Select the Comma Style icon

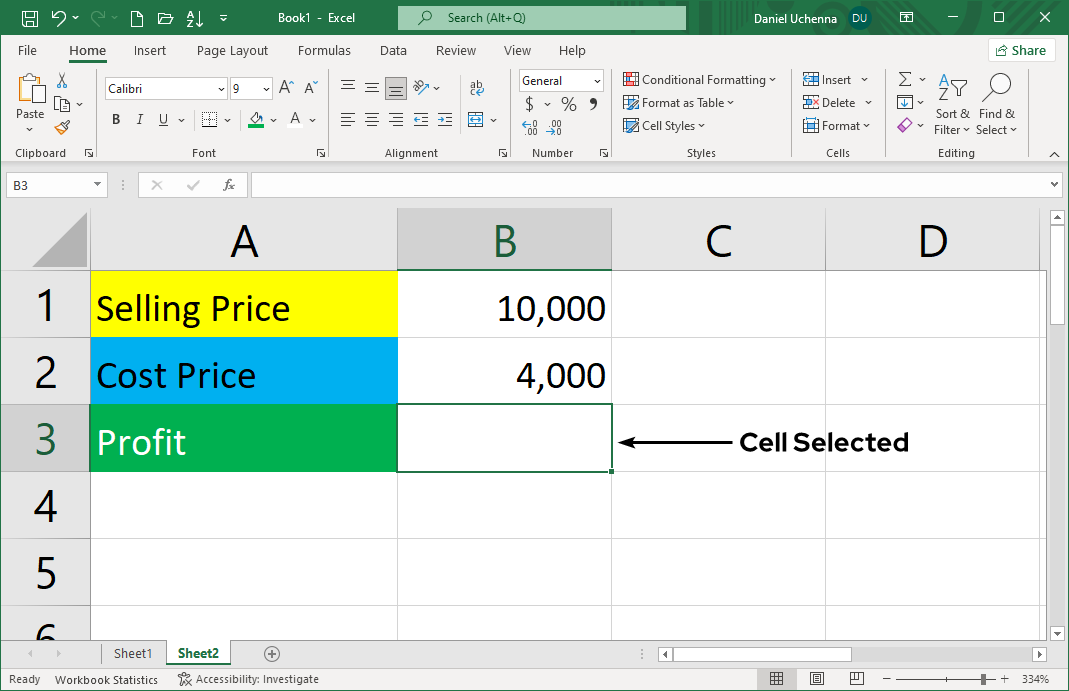593,103
